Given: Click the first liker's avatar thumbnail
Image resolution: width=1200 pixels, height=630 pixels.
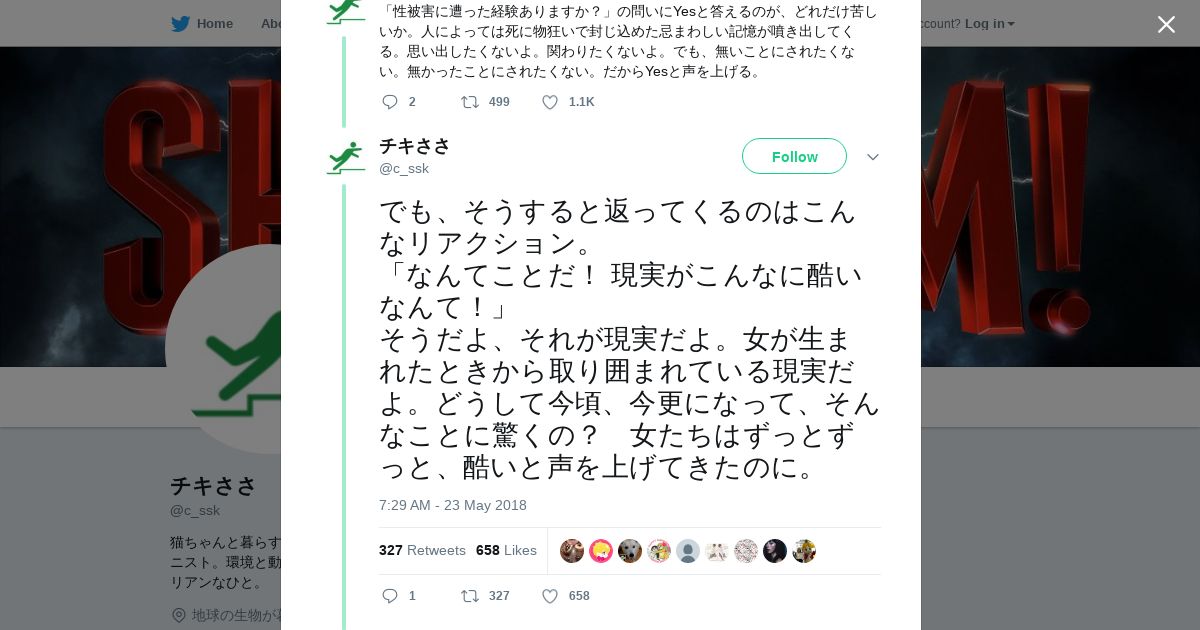Looking at the screenshot, I should [572, 551].
